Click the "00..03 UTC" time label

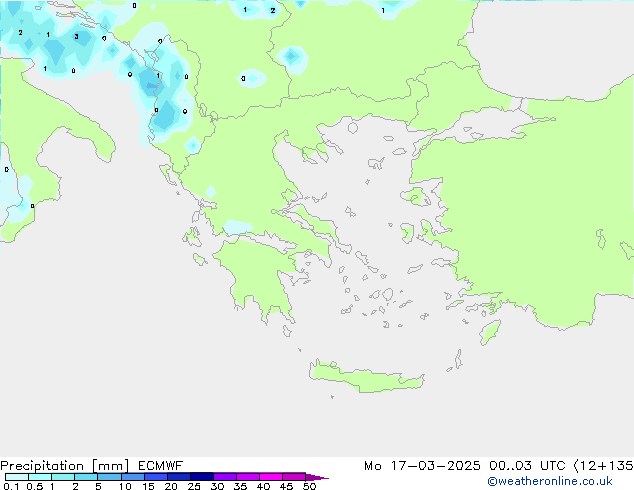527,466
